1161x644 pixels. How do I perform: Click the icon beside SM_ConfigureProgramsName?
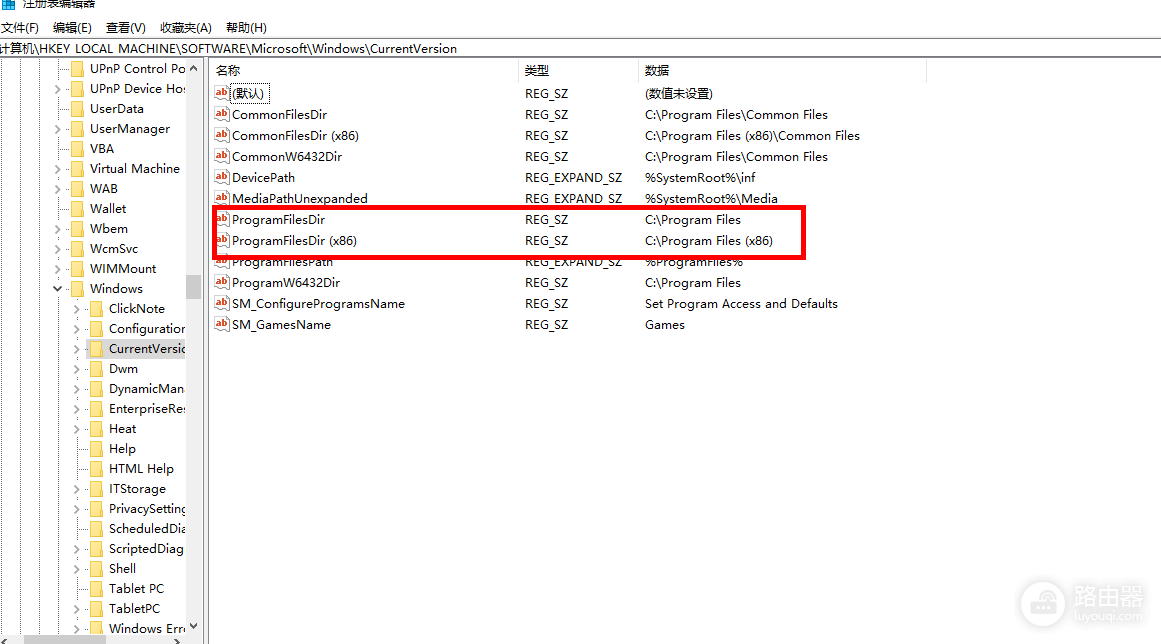tap(221, 303)
